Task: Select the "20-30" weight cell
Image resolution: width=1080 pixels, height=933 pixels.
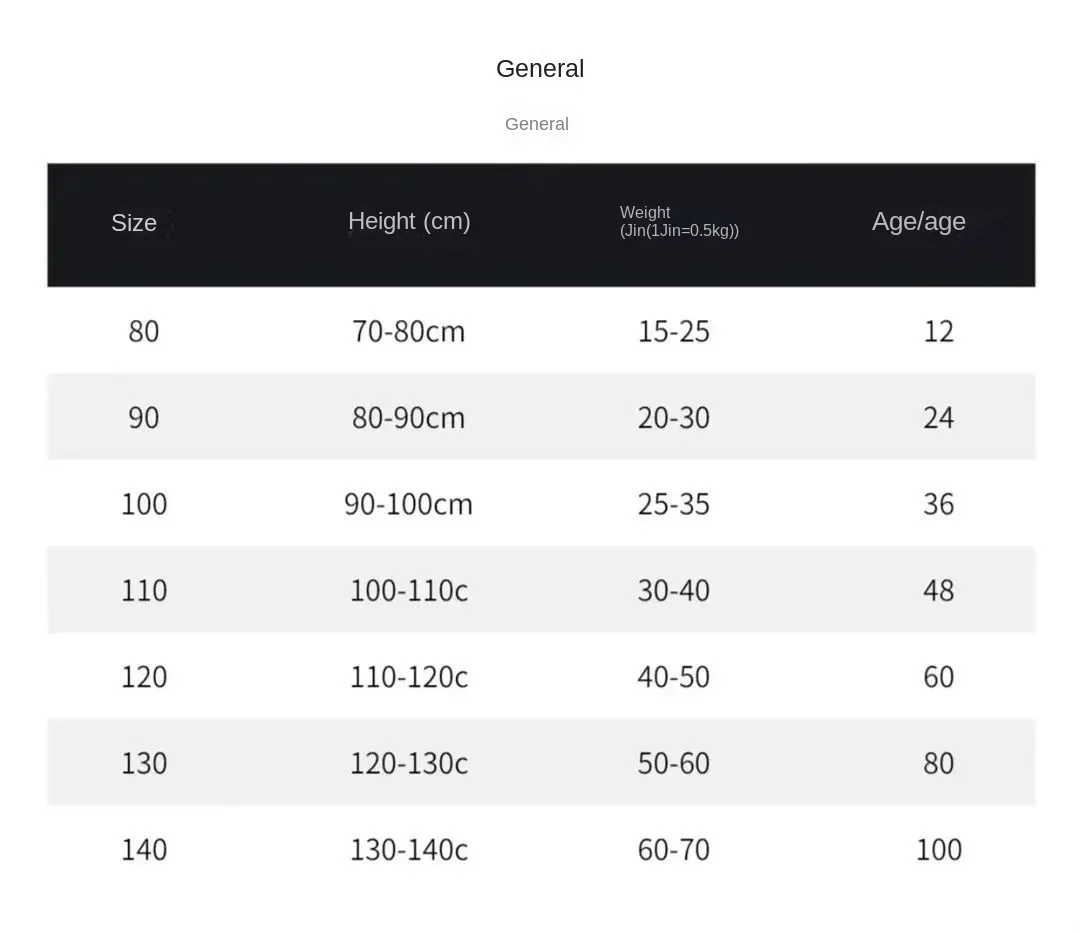Action: pos(673,417)
